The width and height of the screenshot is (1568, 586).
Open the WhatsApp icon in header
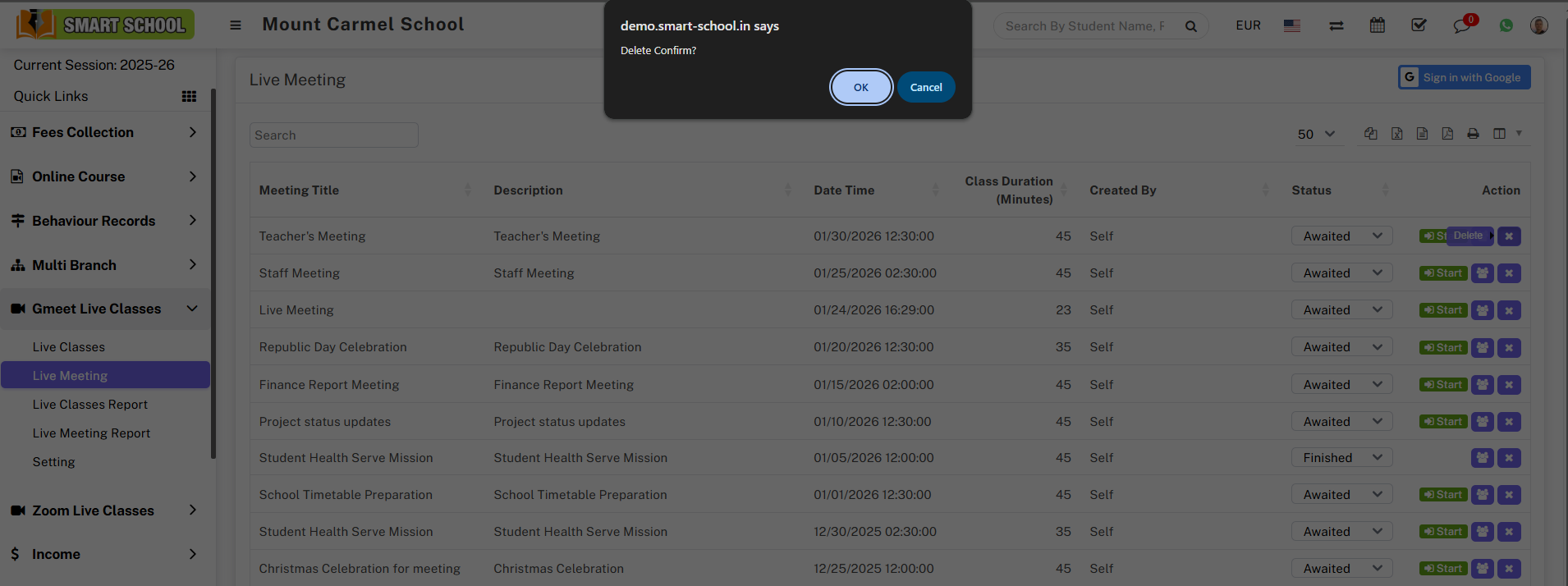tap(1506, 25)
